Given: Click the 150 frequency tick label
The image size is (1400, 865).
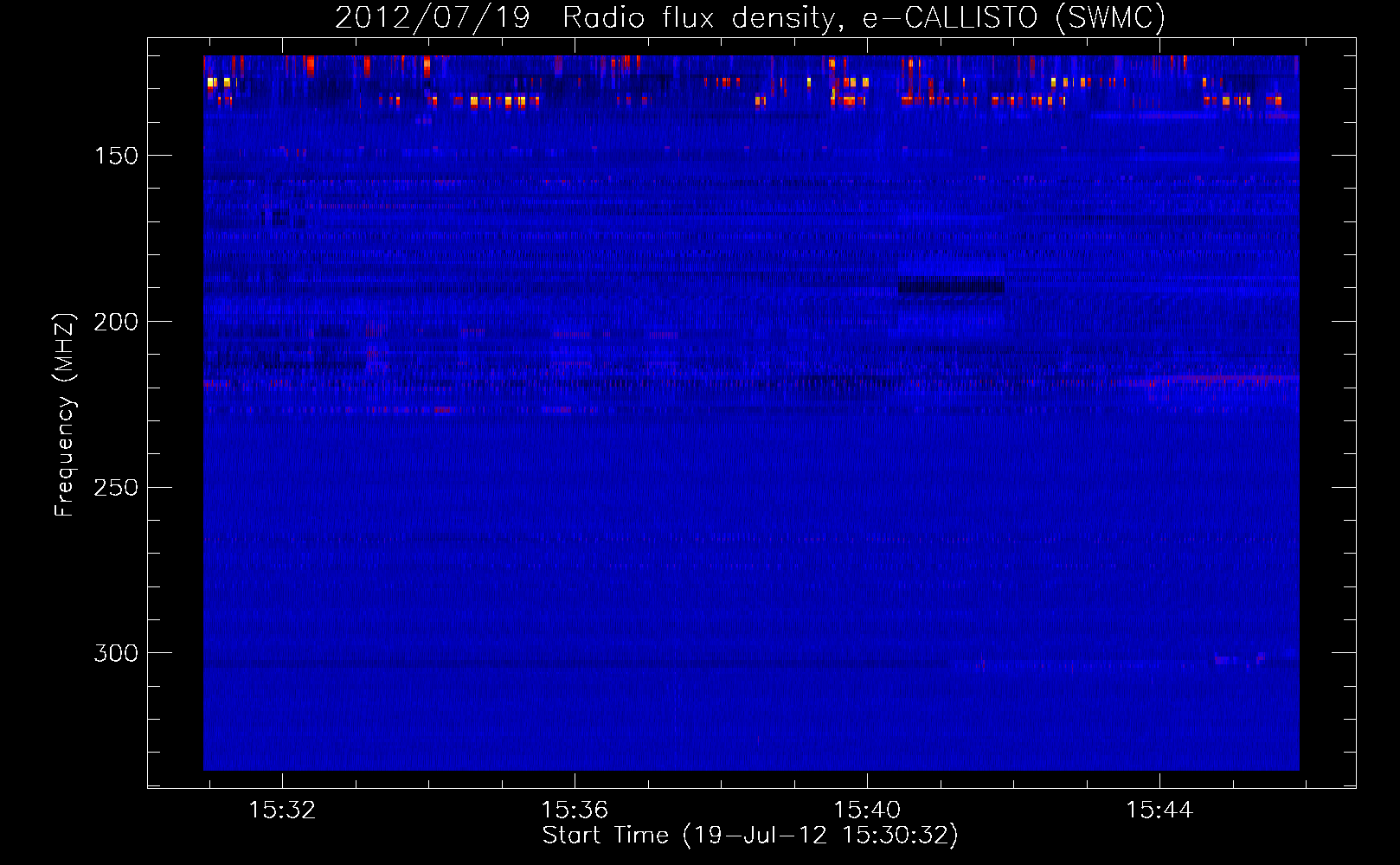Looking at the screenshot, I should pos(116,156).
